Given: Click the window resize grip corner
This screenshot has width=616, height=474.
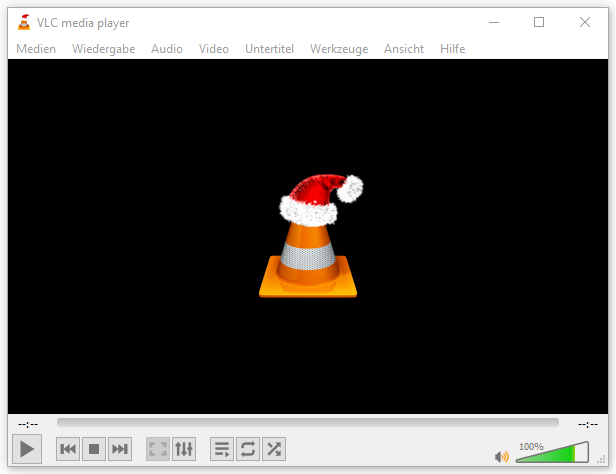Looking at the screenshot, I should (601, 460).
